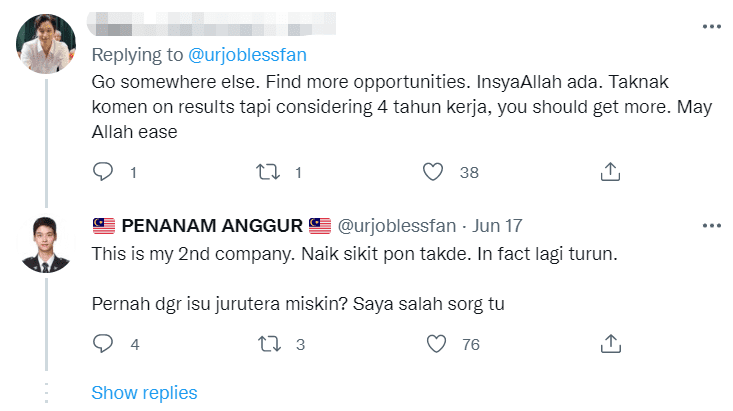
Task: Retweet the 'This is my 2nd company' tweet
Action: (x=269, y=344)
